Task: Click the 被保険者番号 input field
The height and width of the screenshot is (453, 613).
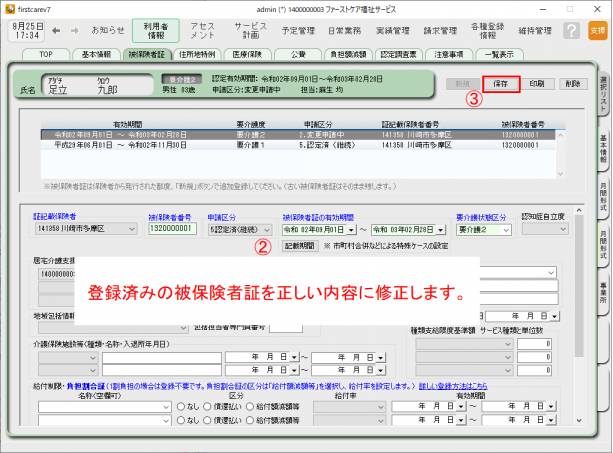Action: (174, 229)
